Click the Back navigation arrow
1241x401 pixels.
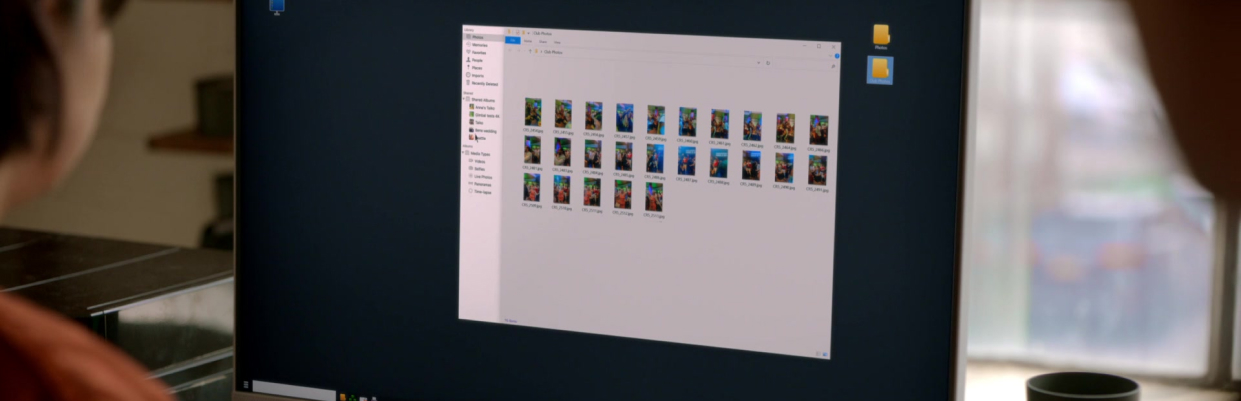click(510, 50)
